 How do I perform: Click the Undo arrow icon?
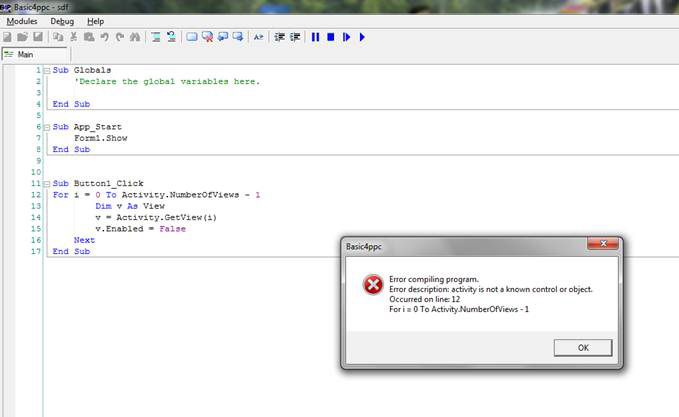coord(104,37)
